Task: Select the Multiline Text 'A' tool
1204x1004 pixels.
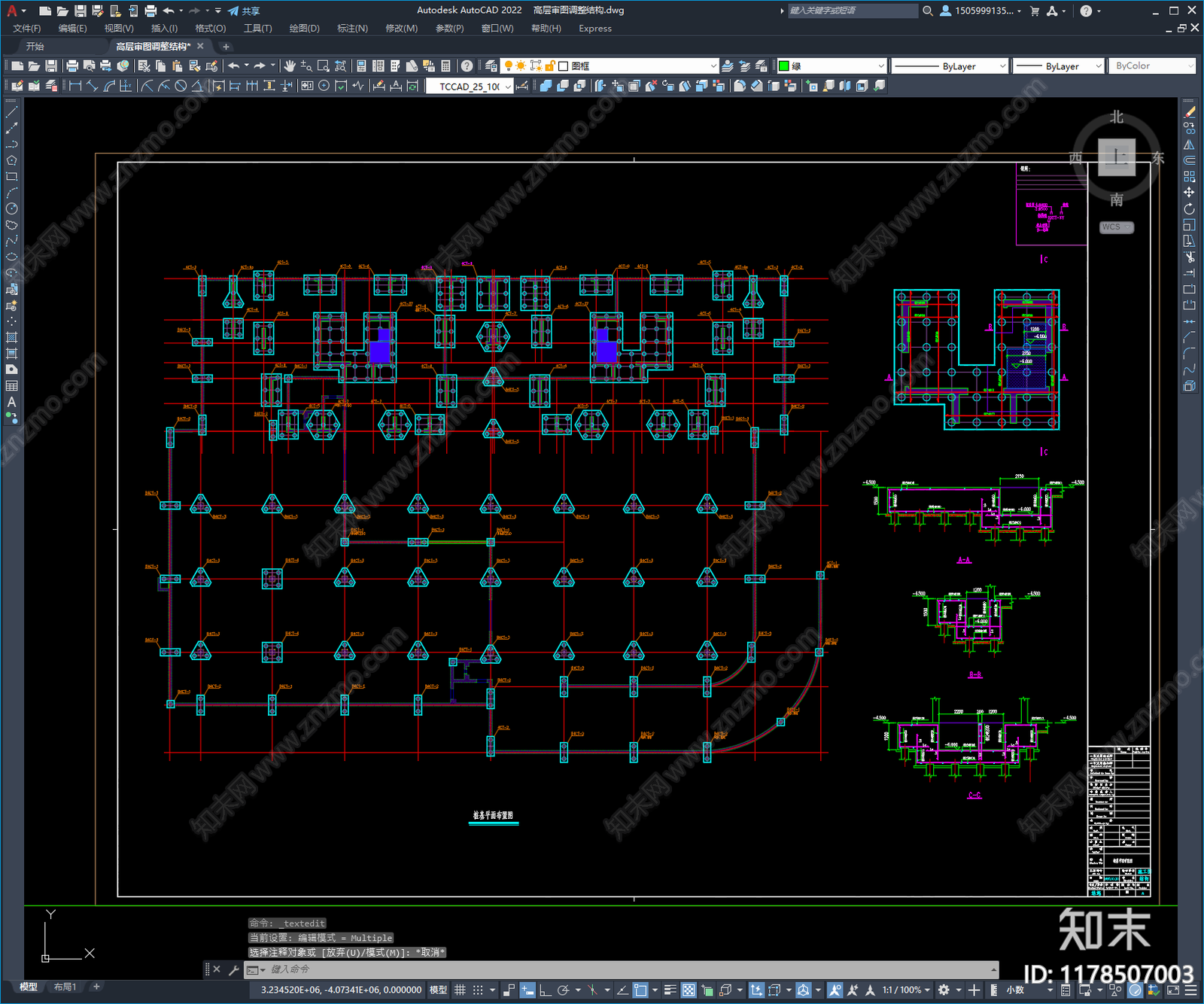Action: [x=11, y=402]
